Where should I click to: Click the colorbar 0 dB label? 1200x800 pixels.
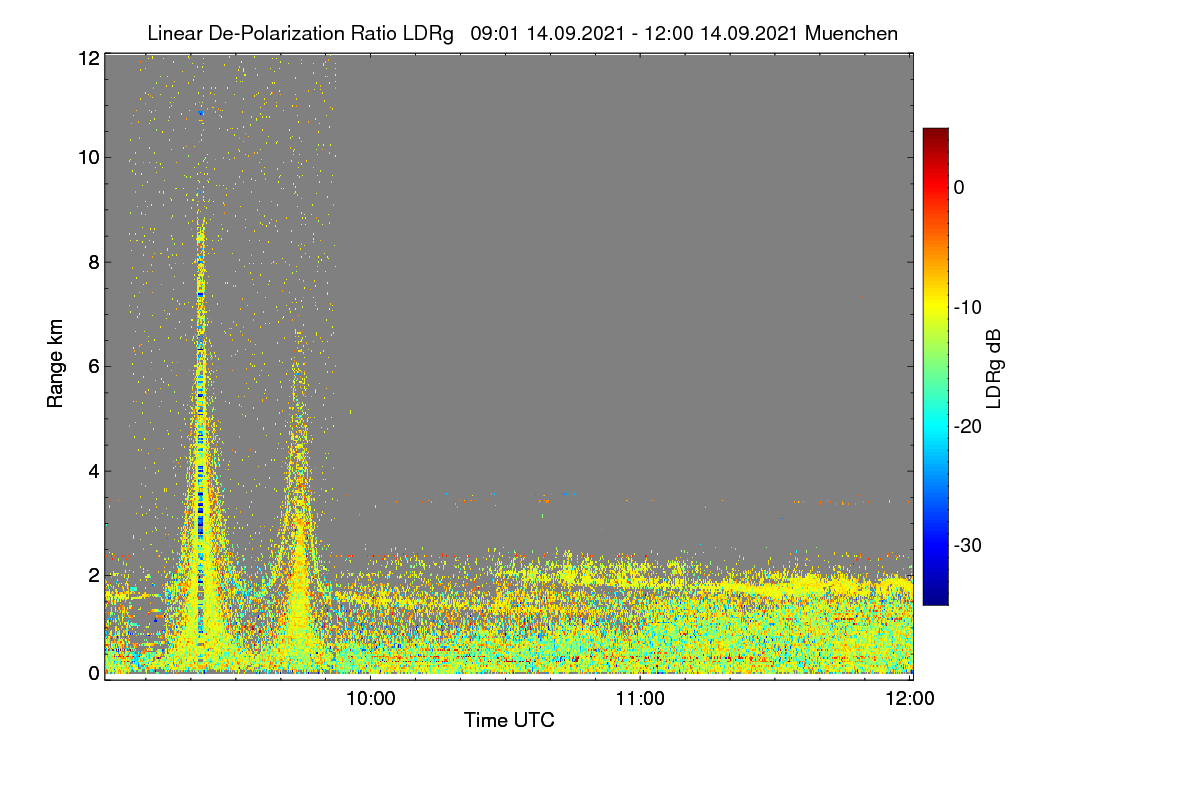pyautogui.click(x=959, y=187)
